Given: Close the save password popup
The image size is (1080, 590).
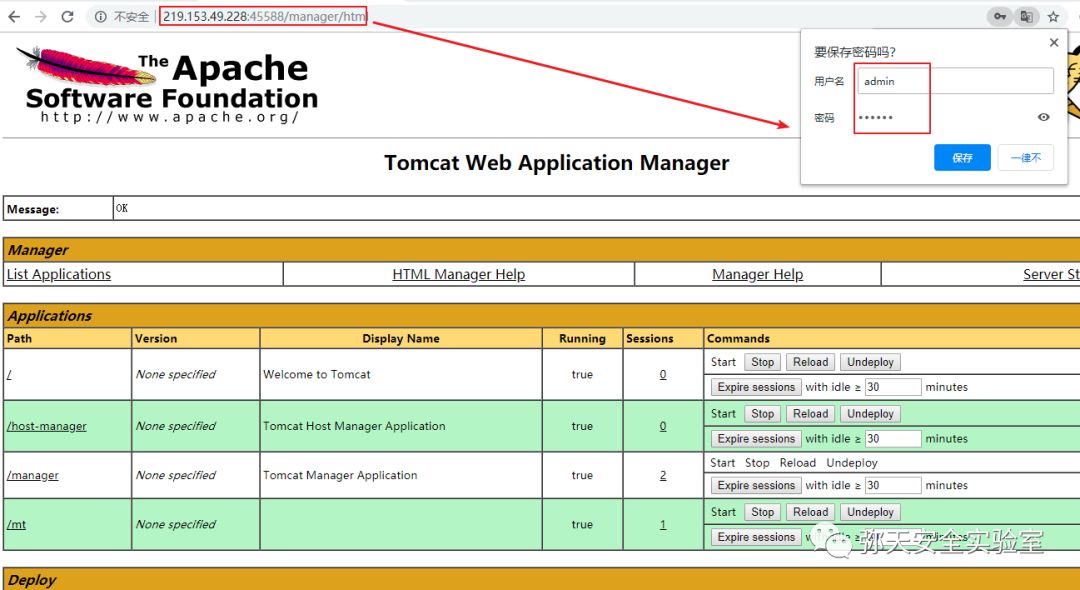Looking at the screenshot, I should [x=1054, y=43].
